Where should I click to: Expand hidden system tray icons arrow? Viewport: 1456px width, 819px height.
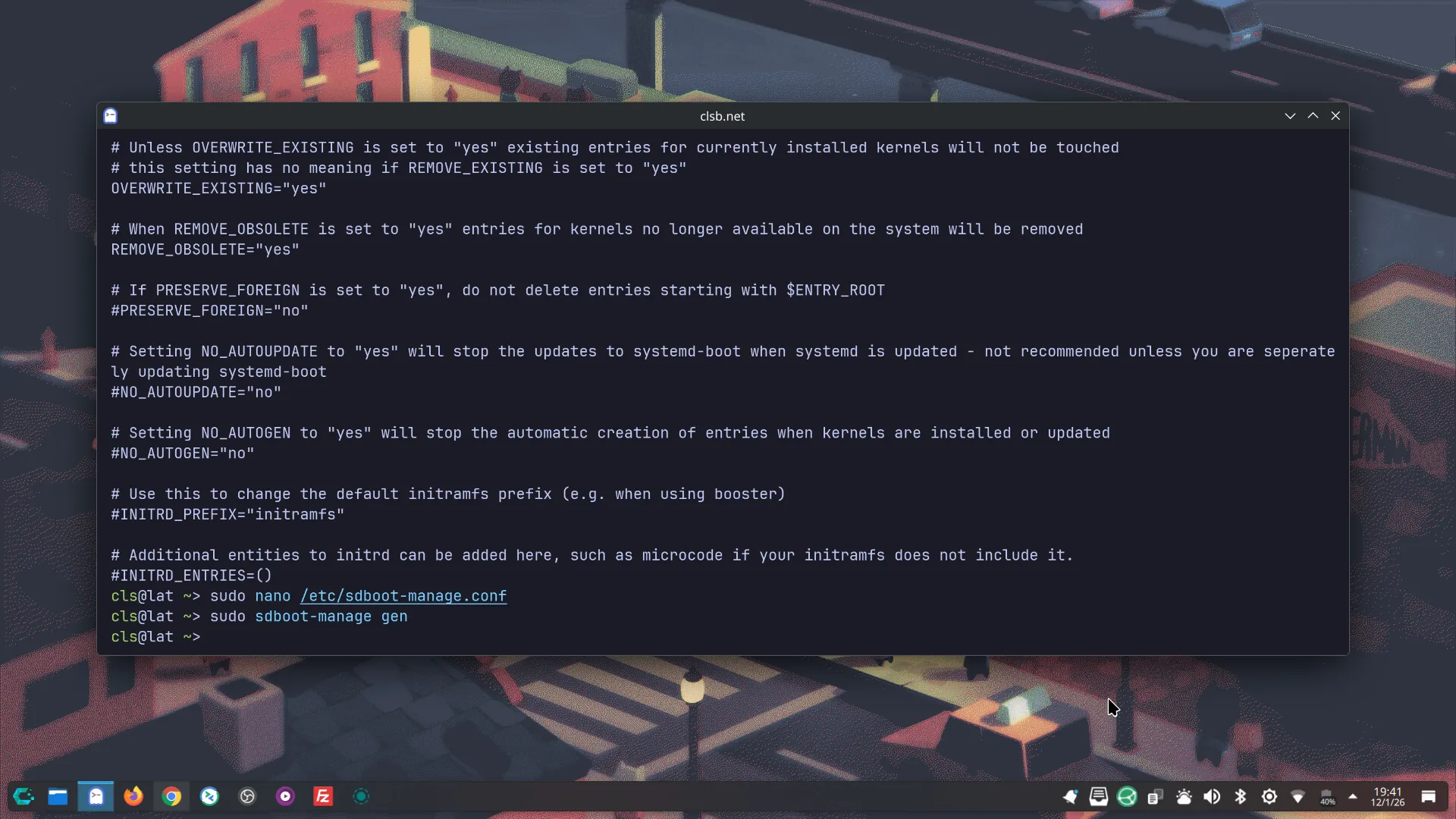(x=1353, y=796)
